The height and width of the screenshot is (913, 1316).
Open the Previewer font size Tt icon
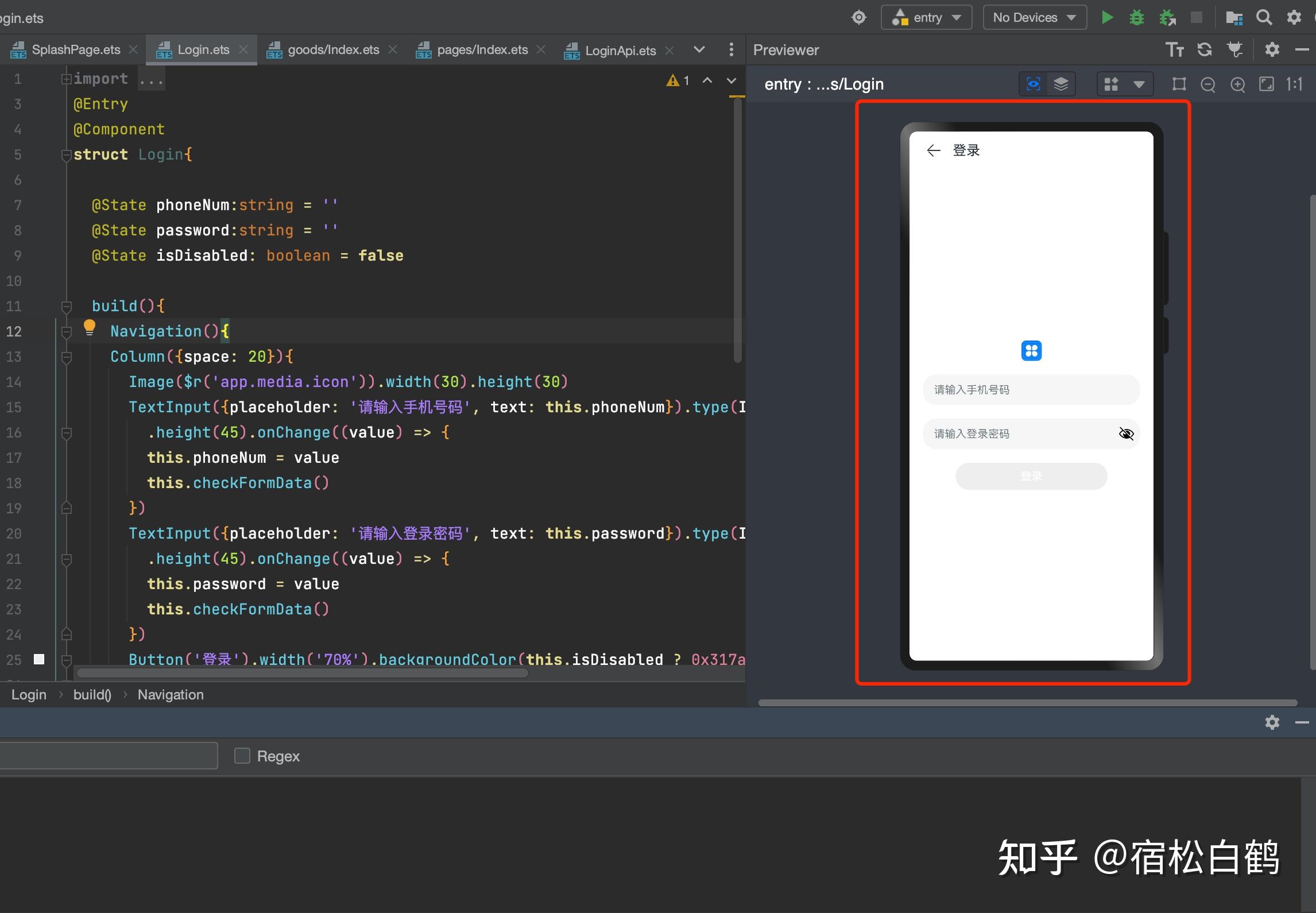(x=1175, y=50)
